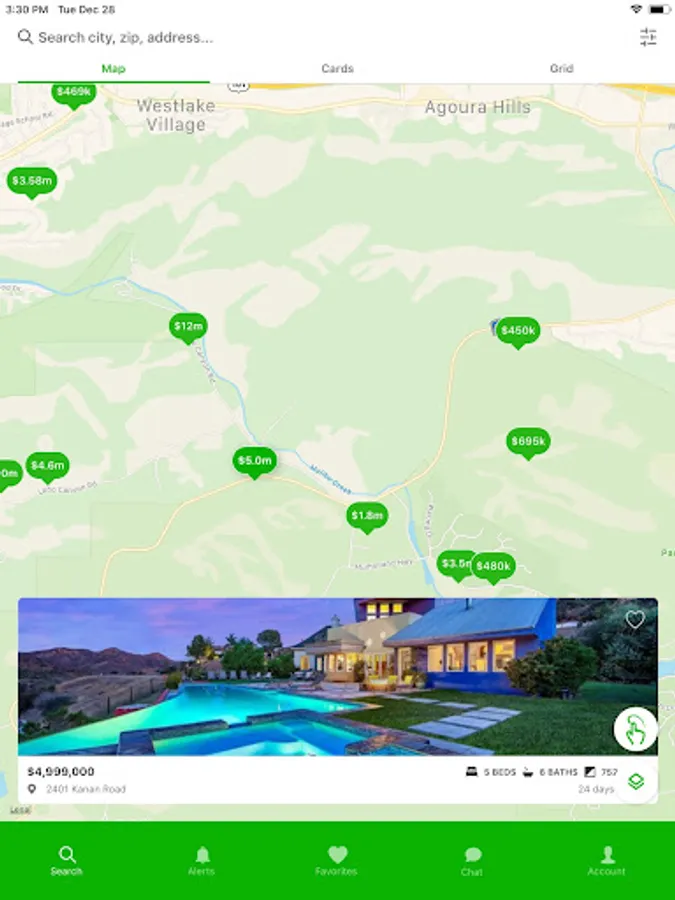Focus the search city, zip, address field
Screen dimensions: 675x900
click(x=321, y=37)
